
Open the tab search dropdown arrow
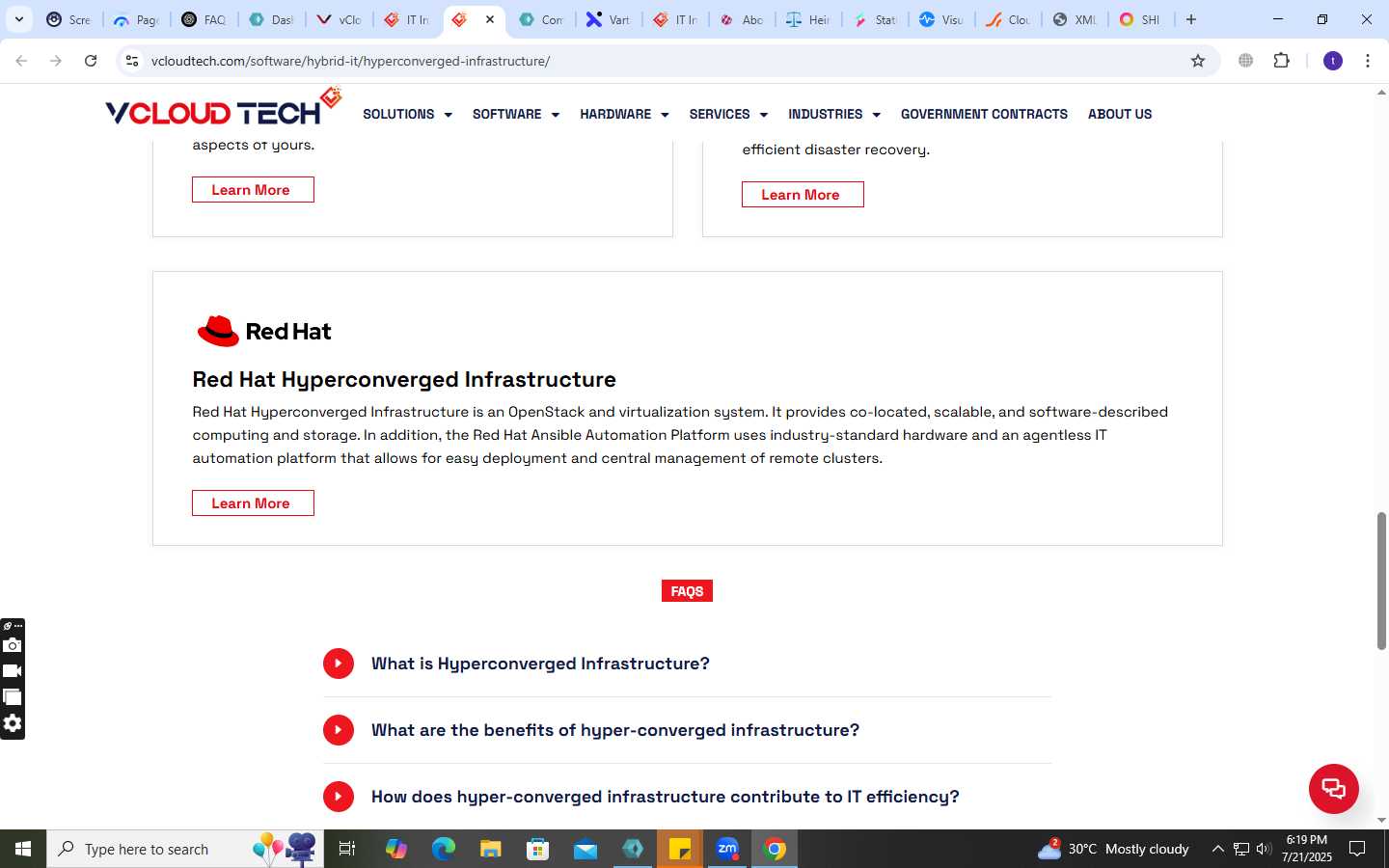pos(19,19)
